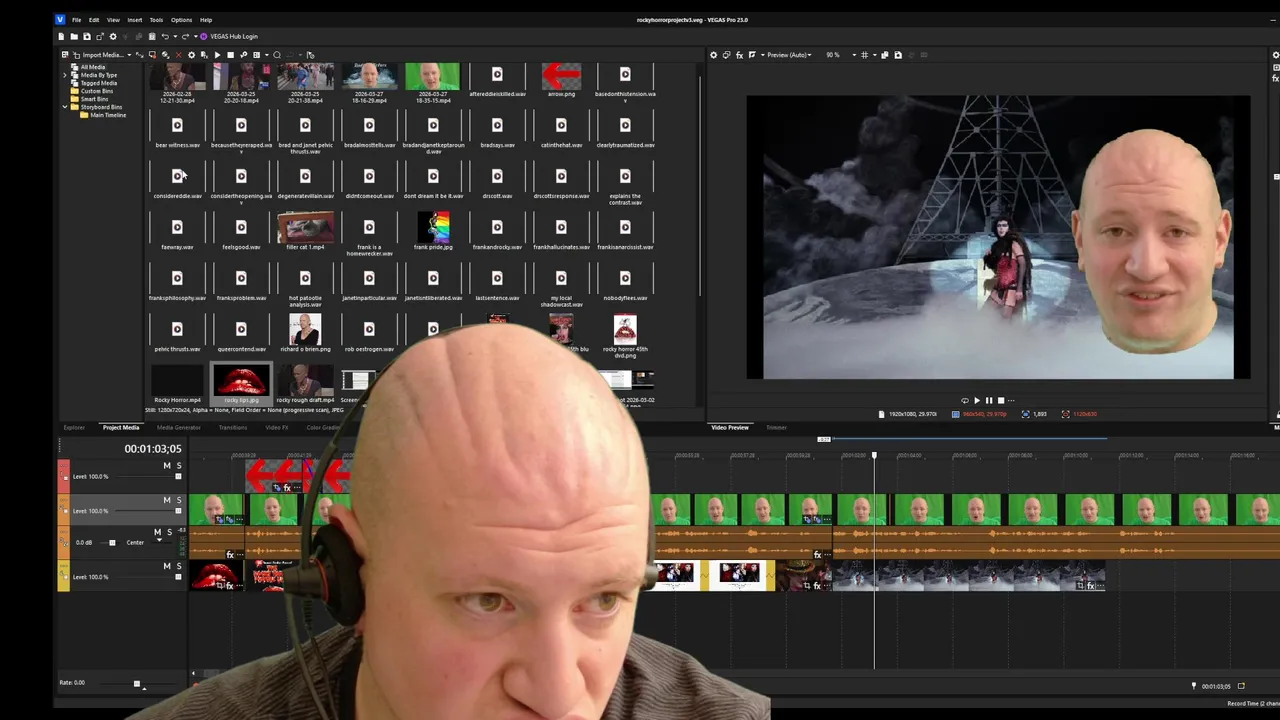Open a project using the folder icon
The image size is (1280, 720).
click(74, 36)
